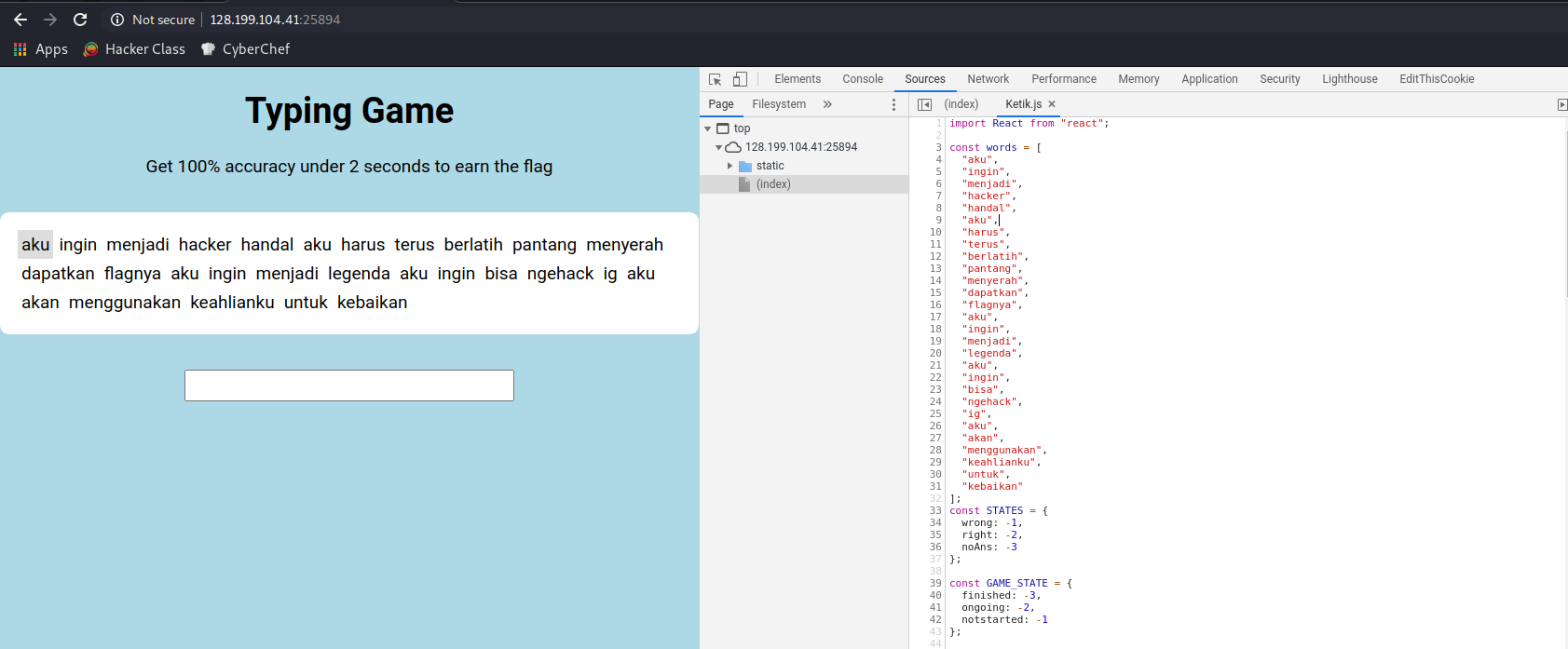The width and height of the screenshot is (1568, 649).
Task: Open the Apps grid bookmark
Action: point(41,49)
